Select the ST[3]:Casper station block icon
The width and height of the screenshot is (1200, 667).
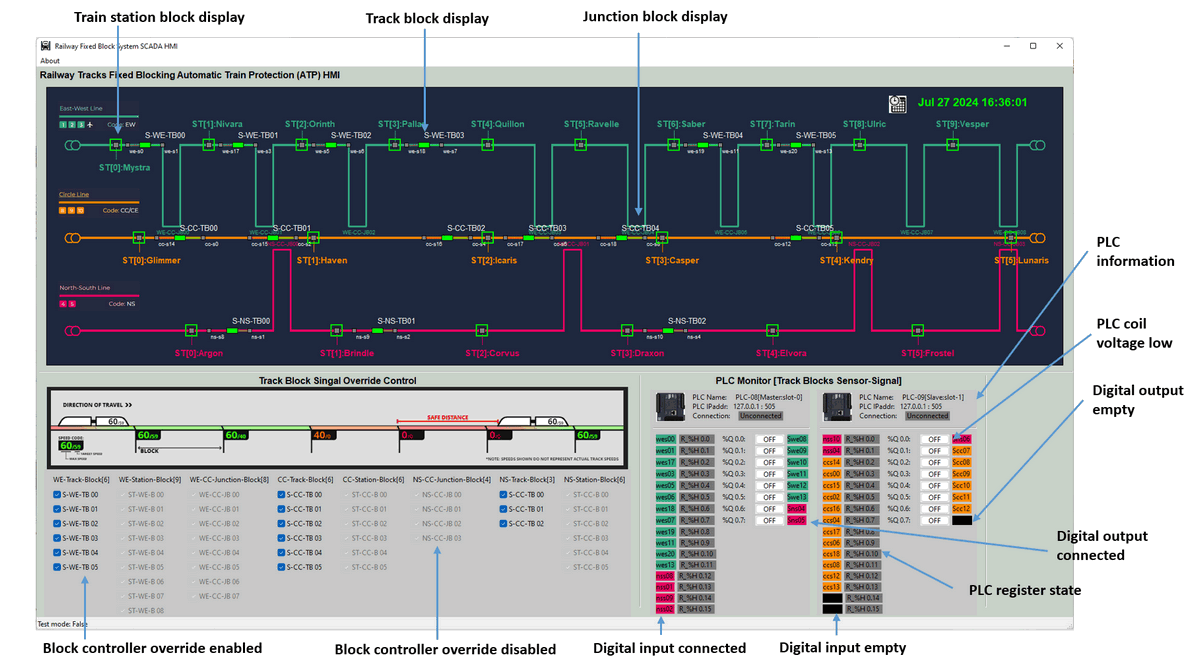pos(661,238)
